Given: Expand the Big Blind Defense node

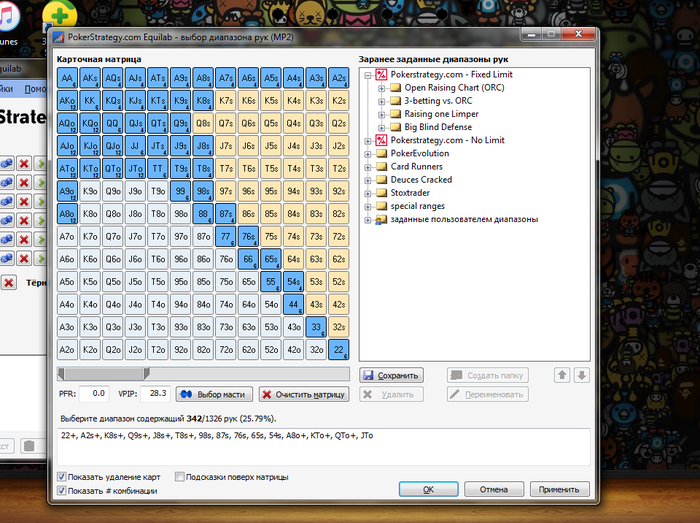Looking at the screenshot, I should tap(382, 128).
